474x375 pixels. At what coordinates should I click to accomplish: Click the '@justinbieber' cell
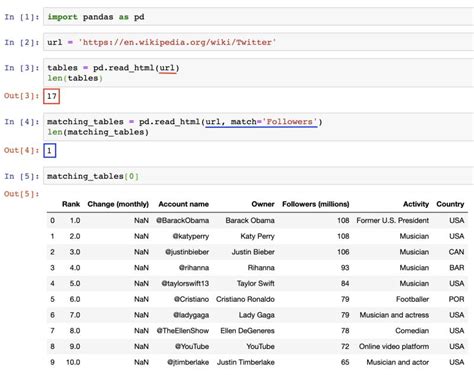coord(187,252)
